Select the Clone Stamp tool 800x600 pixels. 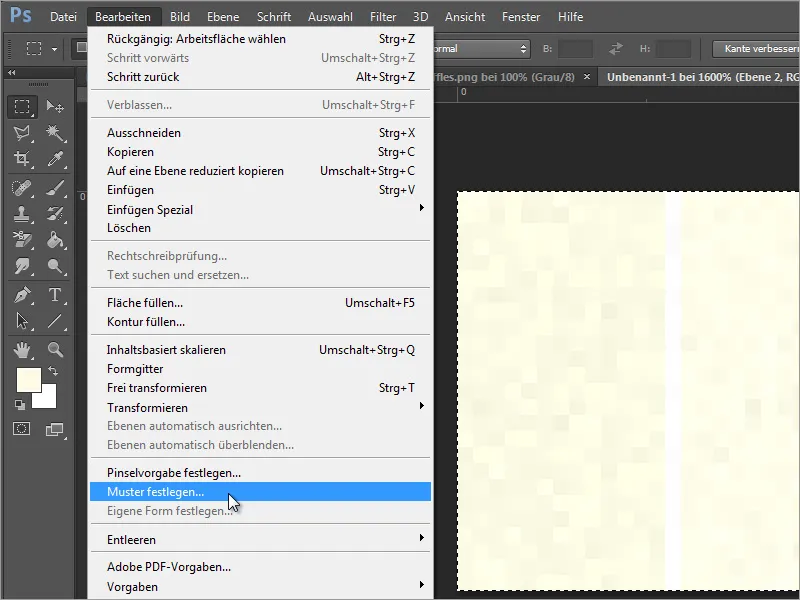tap(22, 214)
